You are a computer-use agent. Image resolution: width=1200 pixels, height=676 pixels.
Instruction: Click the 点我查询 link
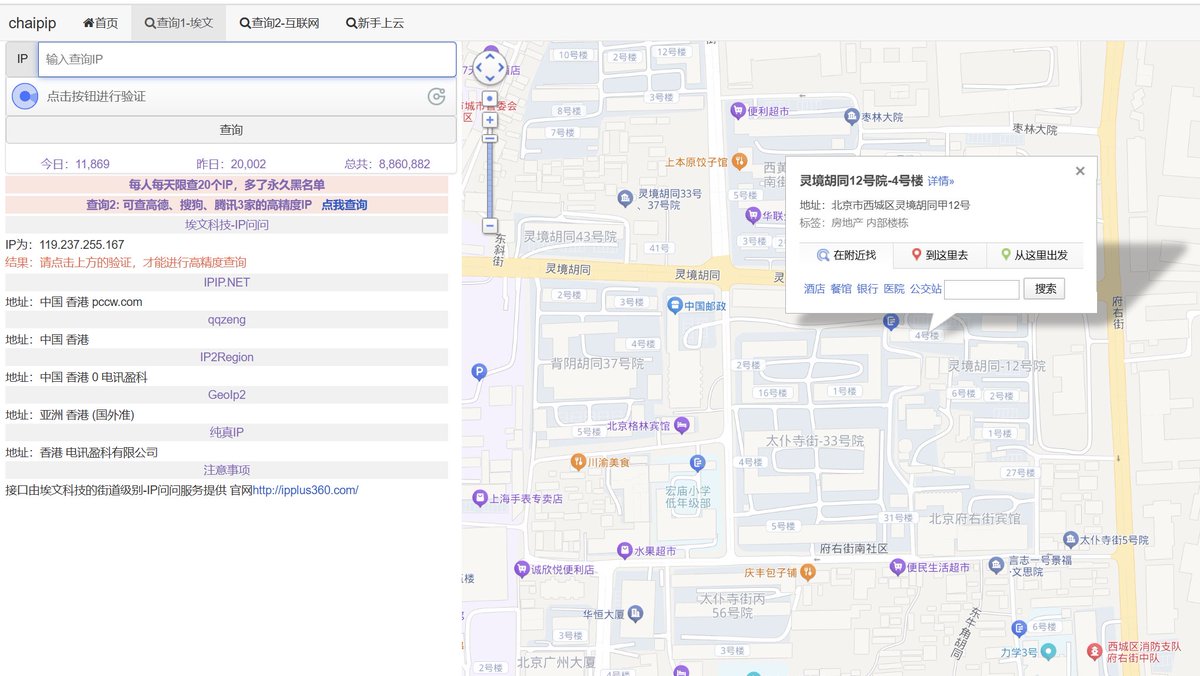click(x=344, y=204)
